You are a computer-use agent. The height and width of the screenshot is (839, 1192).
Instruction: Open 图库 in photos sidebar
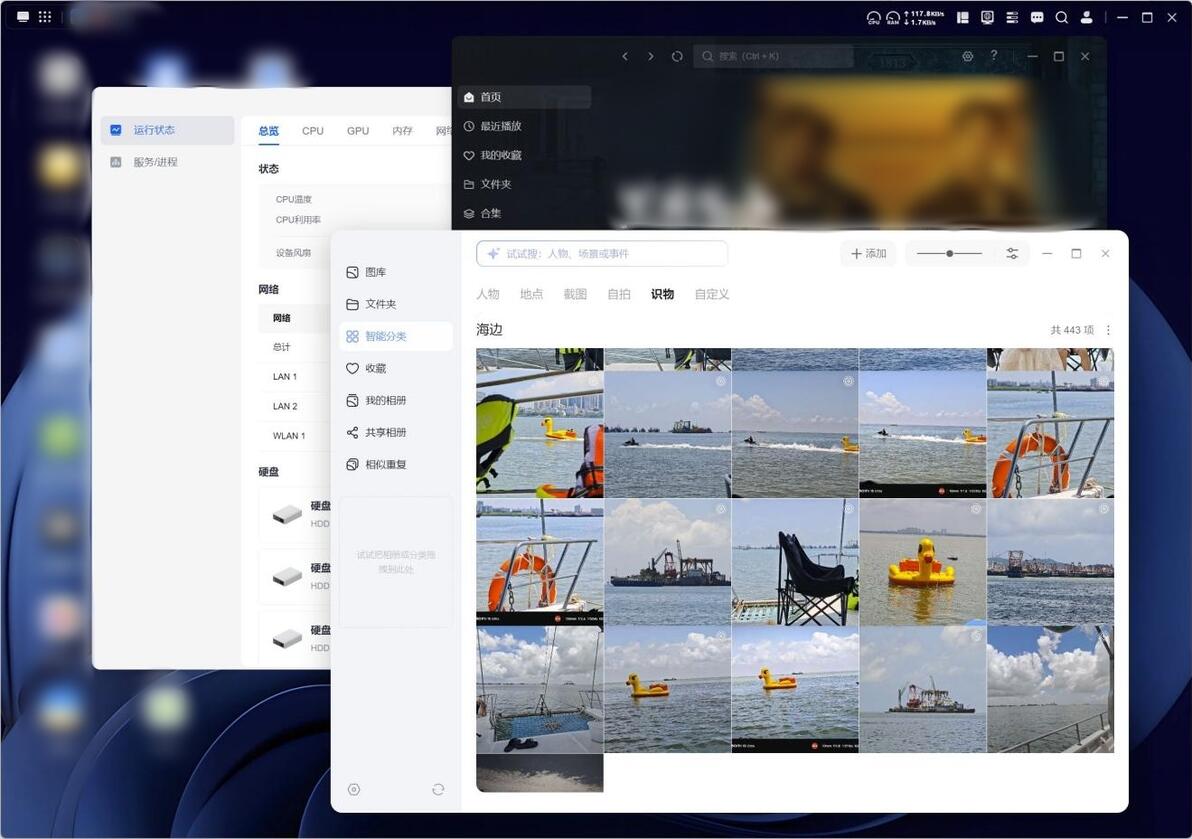395,272
